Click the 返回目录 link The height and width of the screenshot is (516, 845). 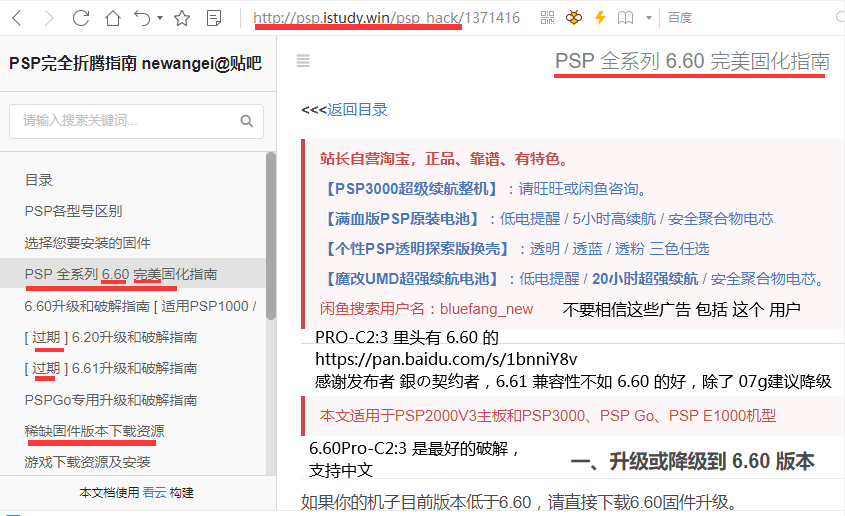click(x=357, y=110)
